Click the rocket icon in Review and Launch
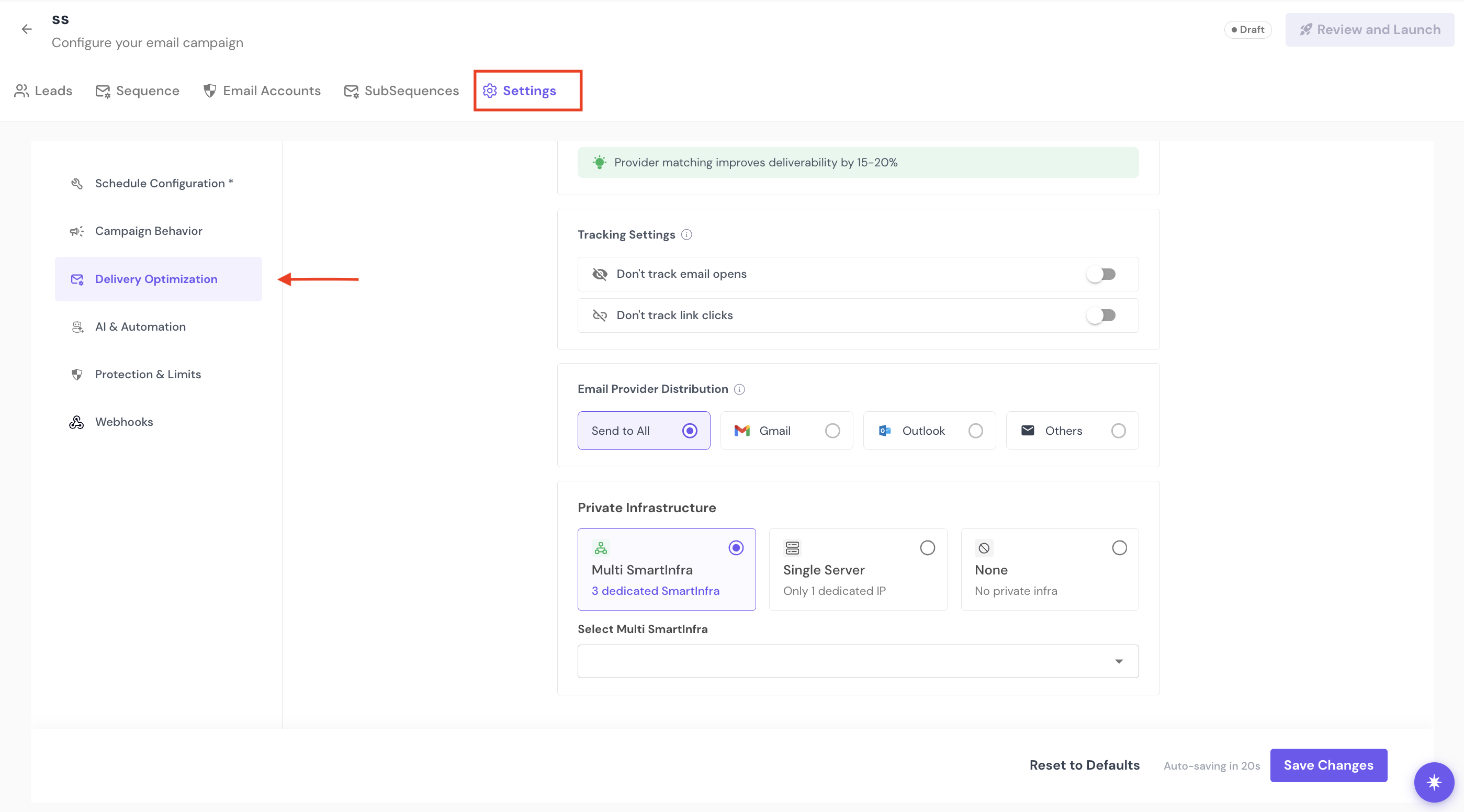This screenshot has width=1464, height=812. tap(1306, 29)
